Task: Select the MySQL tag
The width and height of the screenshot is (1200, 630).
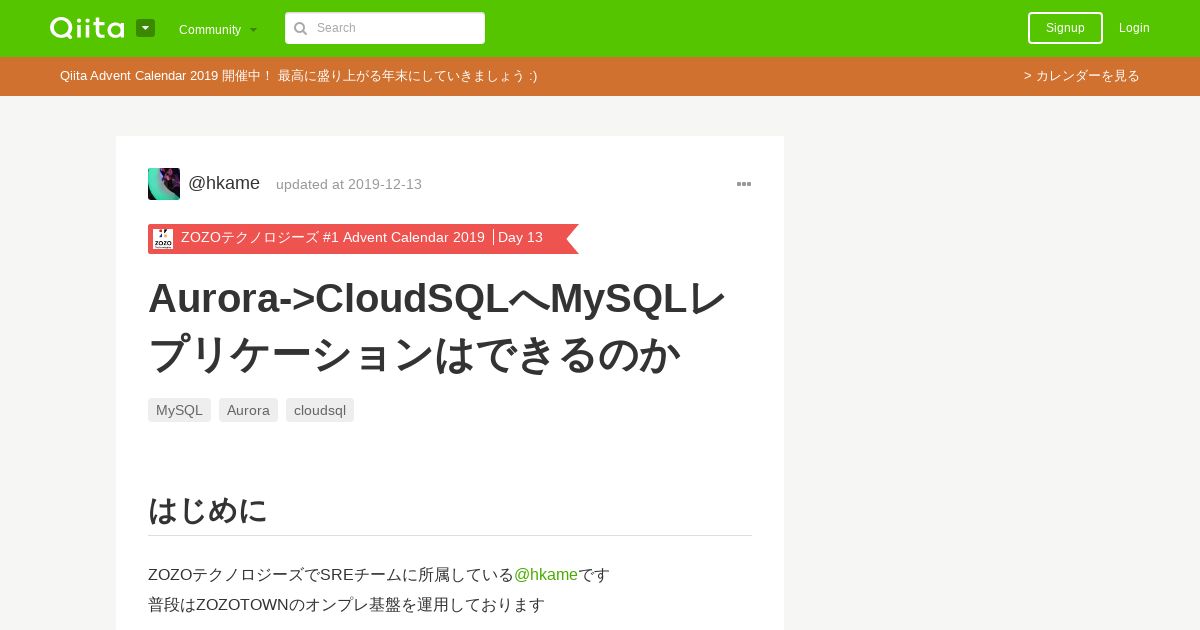Action: [x=179, y=410]
